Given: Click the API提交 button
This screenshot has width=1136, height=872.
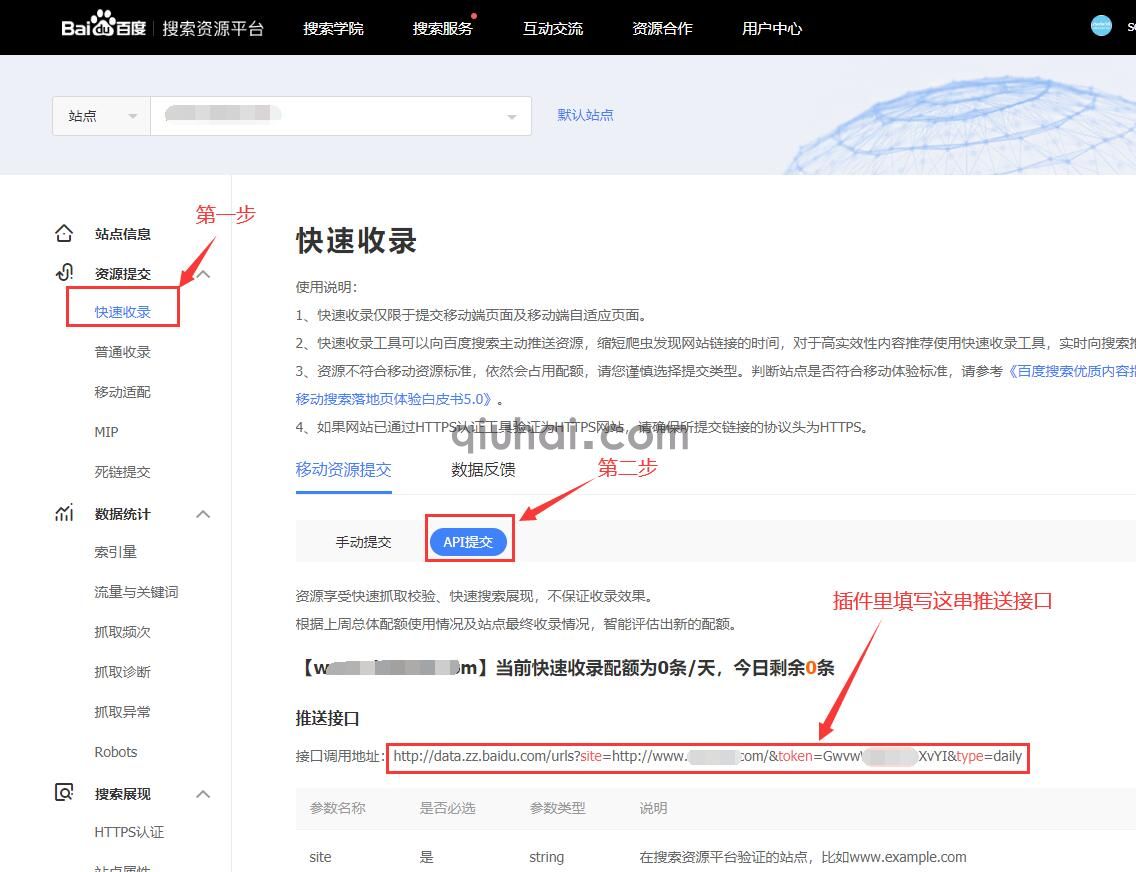Looking at the screenshot, I should point(469,541).
